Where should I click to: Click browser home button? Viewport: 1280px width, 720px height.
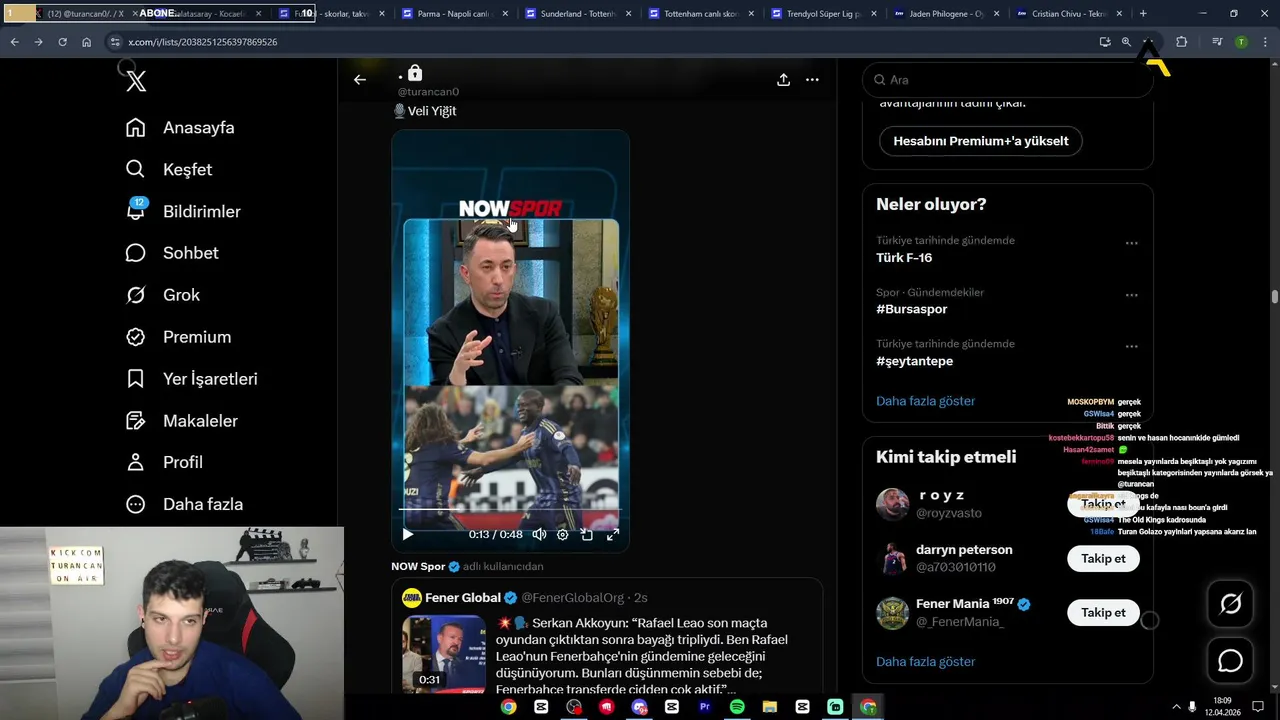pyautogui.click(x=87, y=42)
